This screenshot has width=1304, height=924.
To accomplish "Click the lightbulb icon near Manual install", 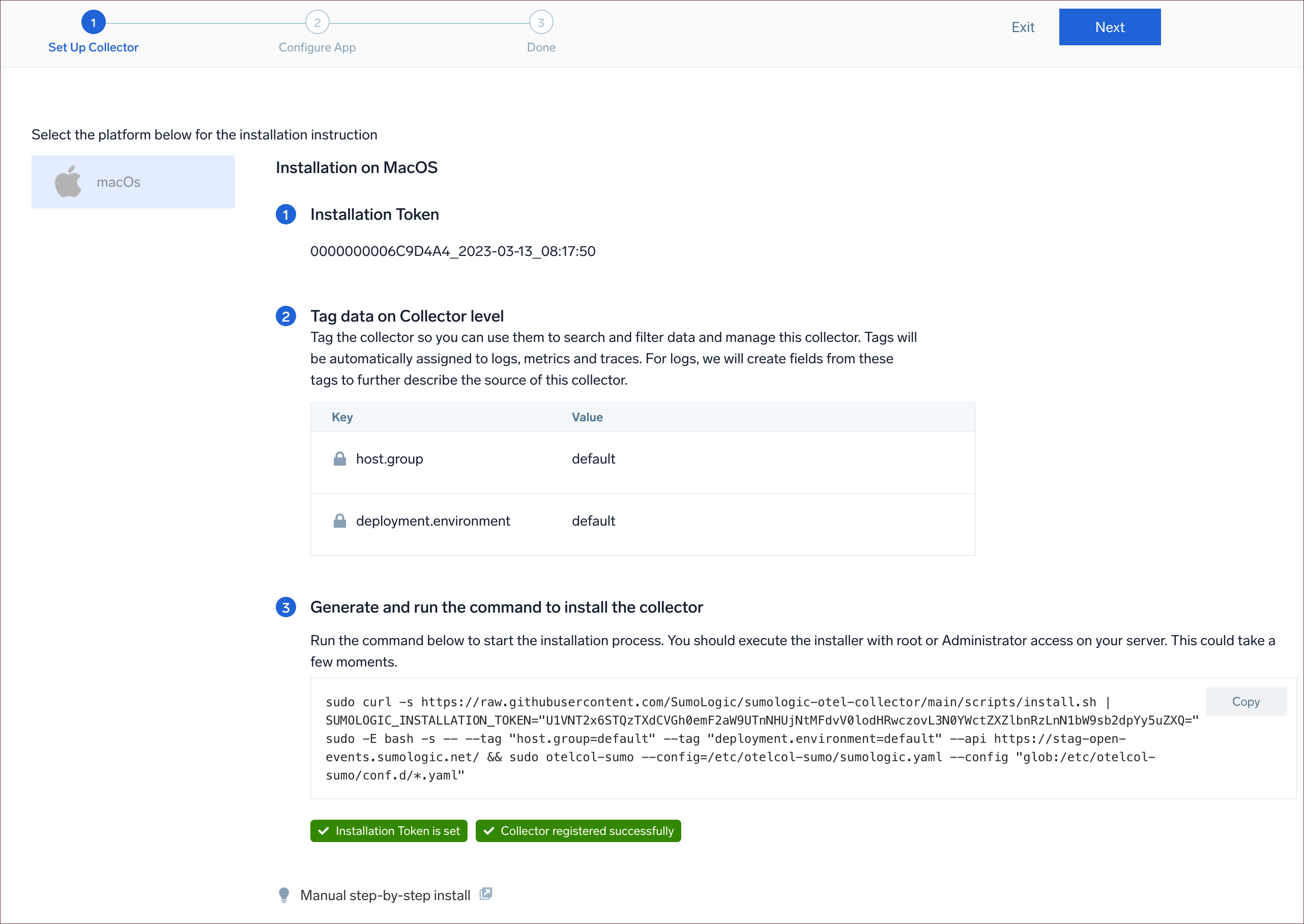I will click(x=284, y=895).
